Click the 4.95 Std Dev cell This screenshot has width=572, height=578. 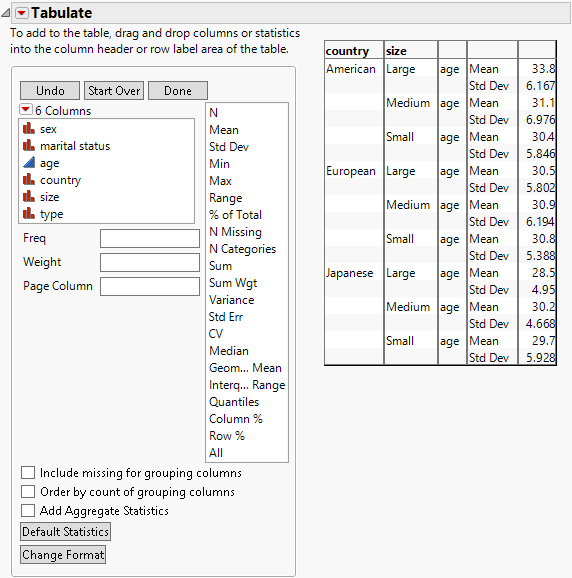click(543, 290)
